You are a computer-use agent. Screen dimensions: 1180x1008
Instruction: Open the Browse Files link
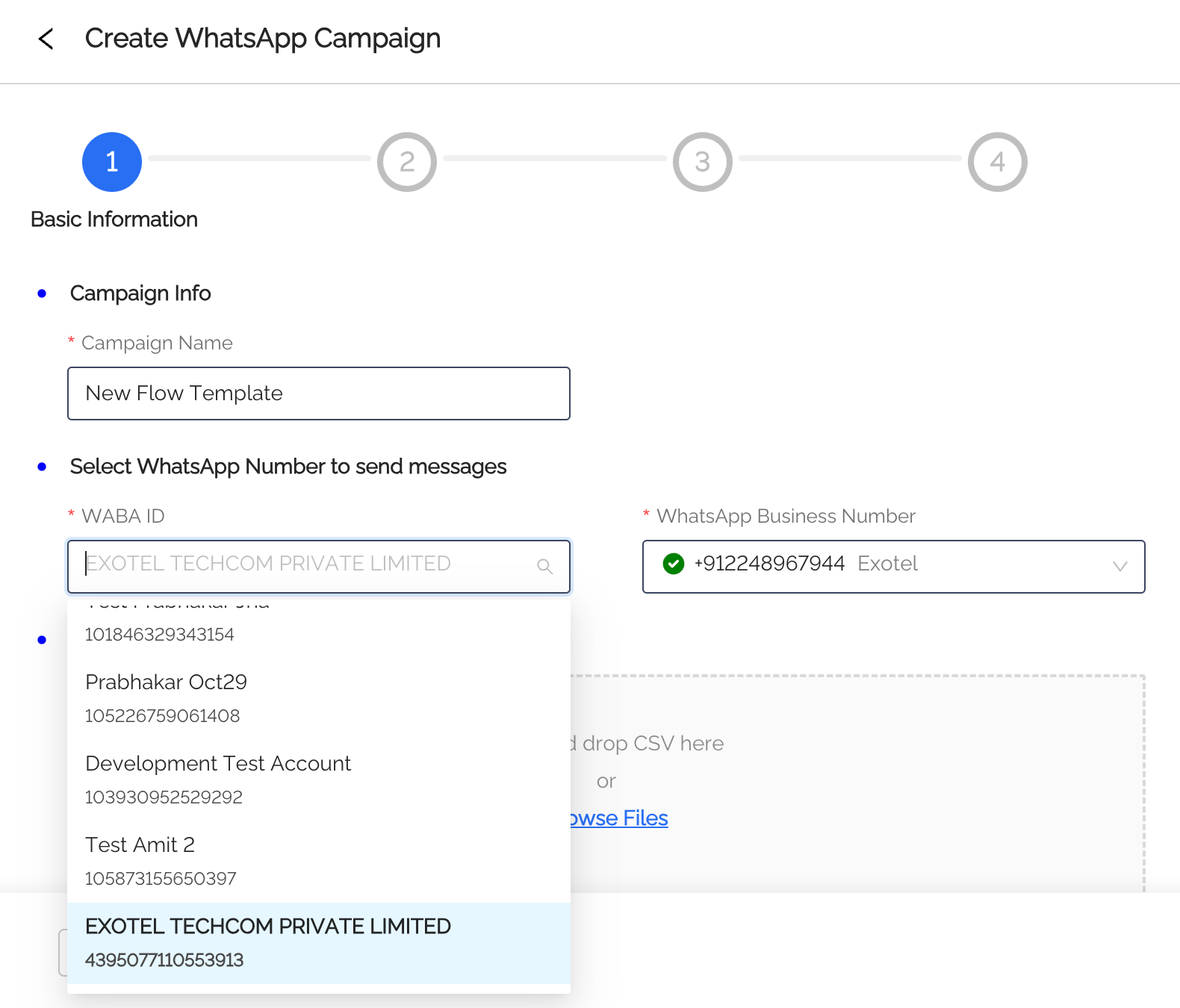coord(619,818)
